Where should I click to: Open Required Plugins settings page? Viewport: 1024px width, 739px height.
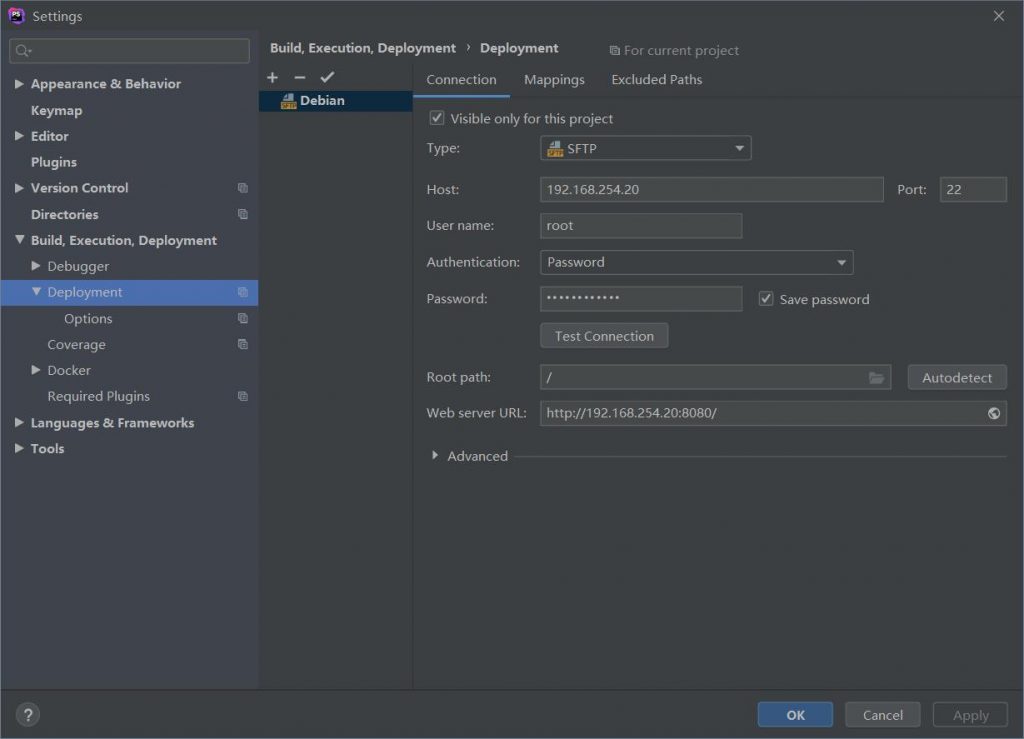[x=99, y=396]
